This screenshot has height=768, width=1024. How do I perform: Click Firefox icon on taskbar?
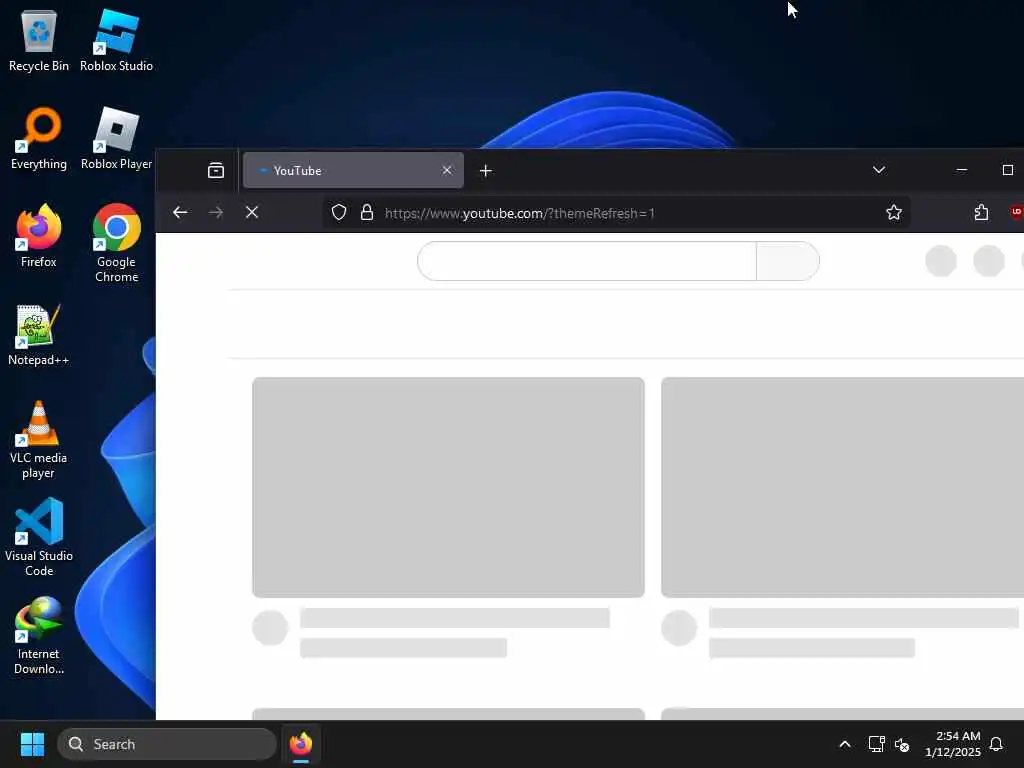[301, 744]
